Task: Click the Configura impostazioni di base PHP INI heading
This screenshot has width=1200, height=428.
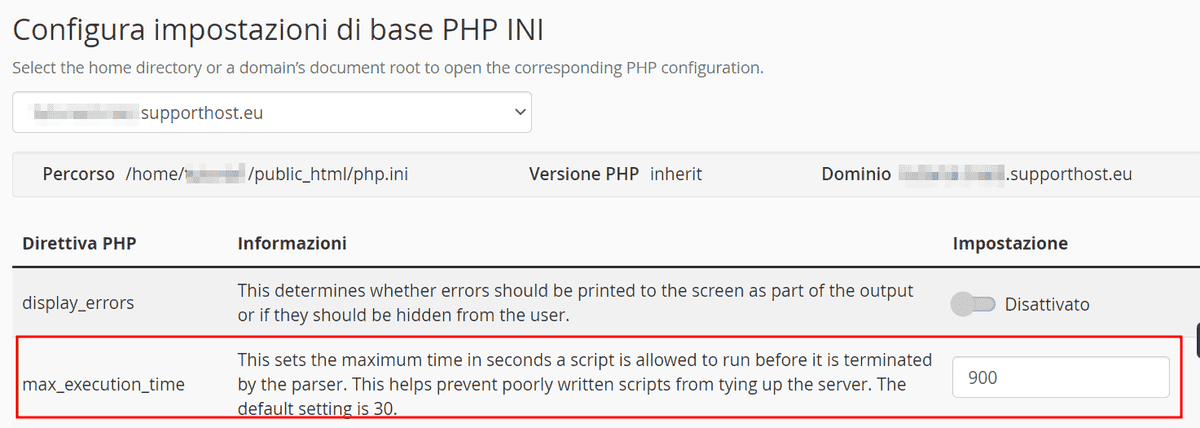Action: pos(278,30)
